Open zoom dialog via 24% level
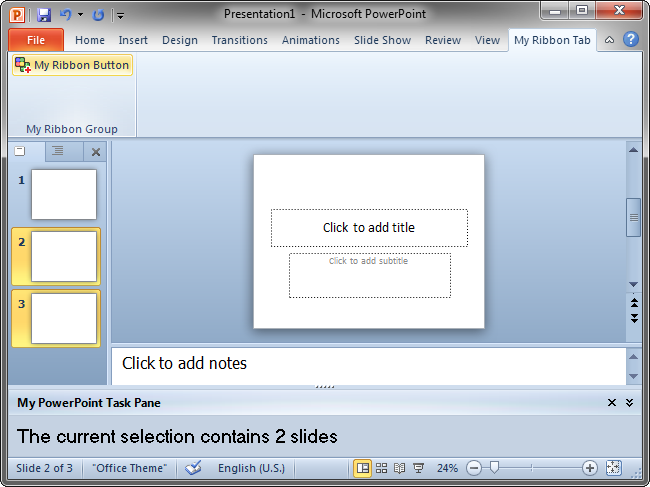The height and width of the screenshot is (487, 650). [447, 468]
